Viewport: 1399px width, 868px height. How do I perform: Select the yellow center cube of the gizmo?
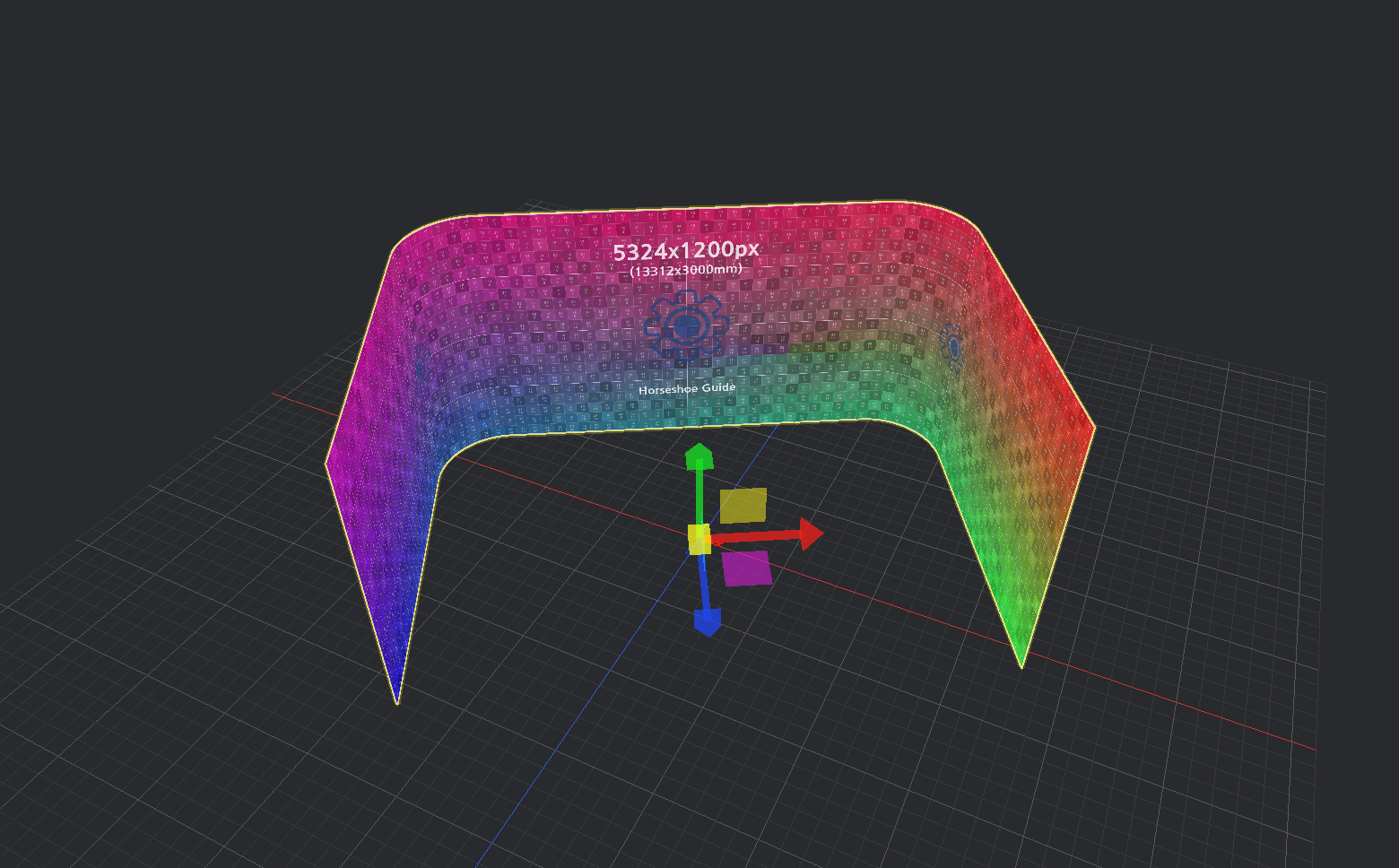click(699, 539)
